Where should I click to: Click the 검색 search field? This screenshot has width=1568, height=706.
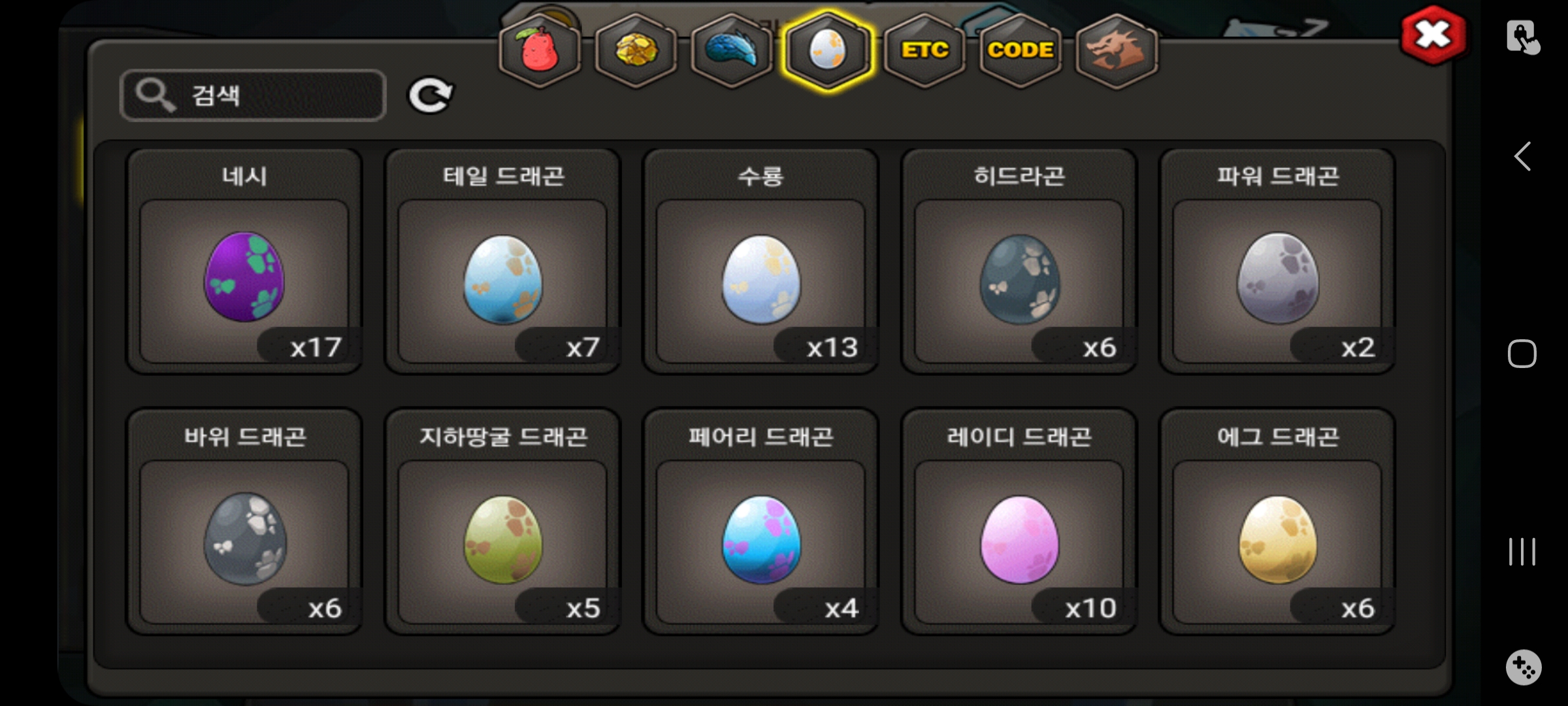253,95
